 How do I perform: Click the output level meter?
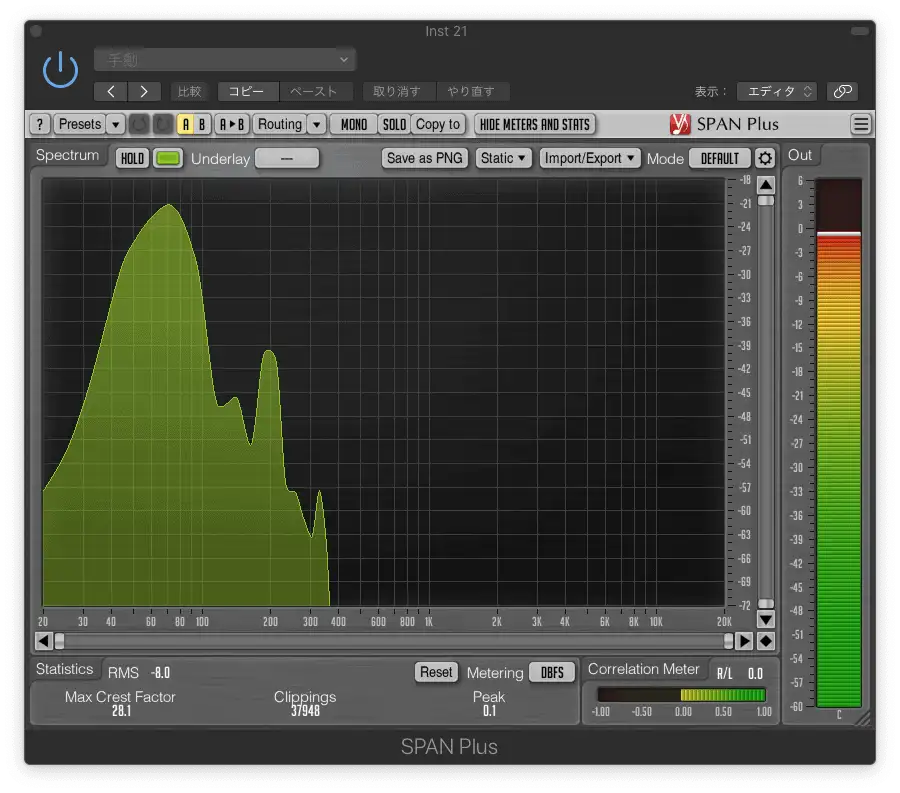click(x=839, y=442)
